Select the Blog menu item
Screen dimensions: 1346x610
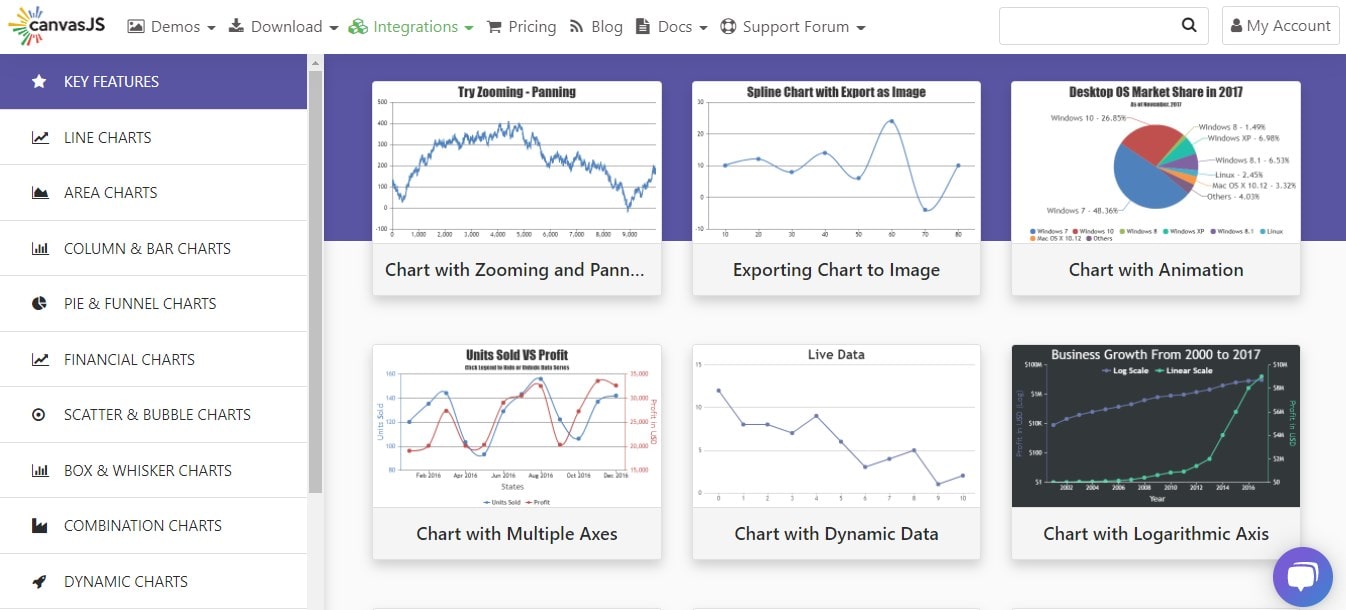(607, 27)
